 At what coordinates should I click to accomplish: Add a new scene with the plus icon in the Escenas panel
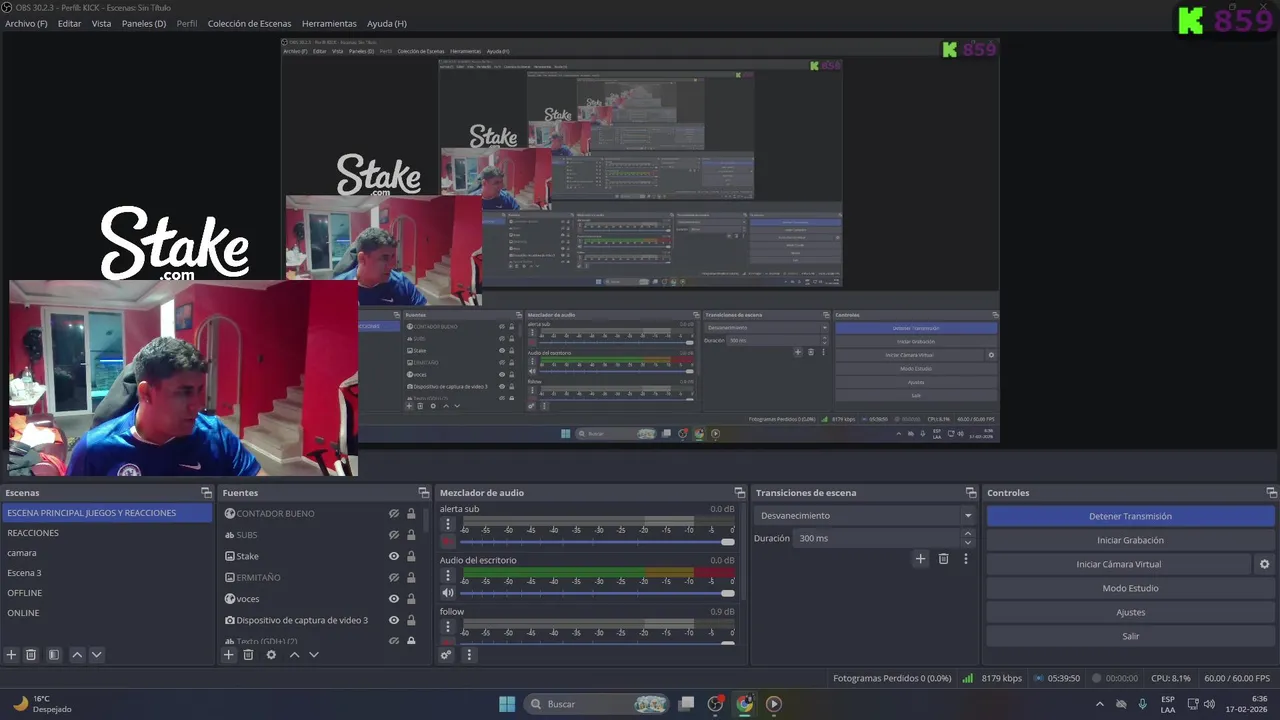pyautogui.click(x=12, y=655)
